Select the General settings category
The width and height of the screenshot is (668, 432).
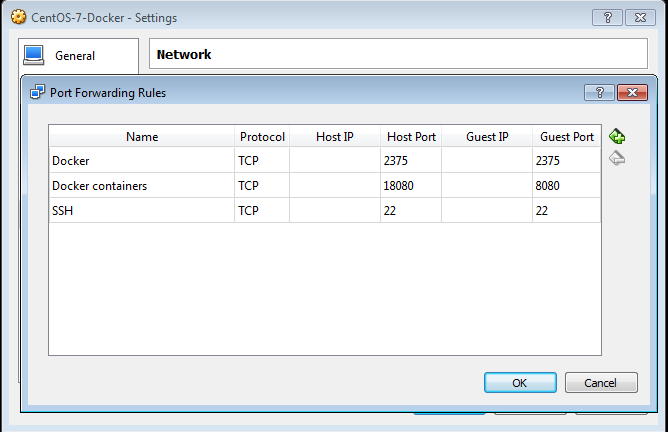[x=78, y=56]
